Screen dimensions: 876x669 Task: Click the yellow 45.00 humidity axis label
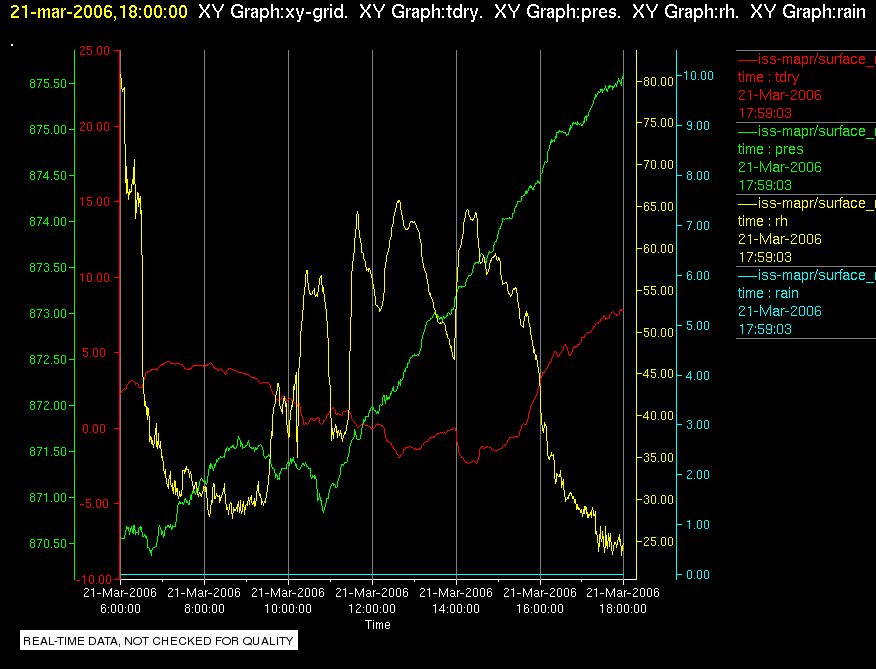[659, 374]
